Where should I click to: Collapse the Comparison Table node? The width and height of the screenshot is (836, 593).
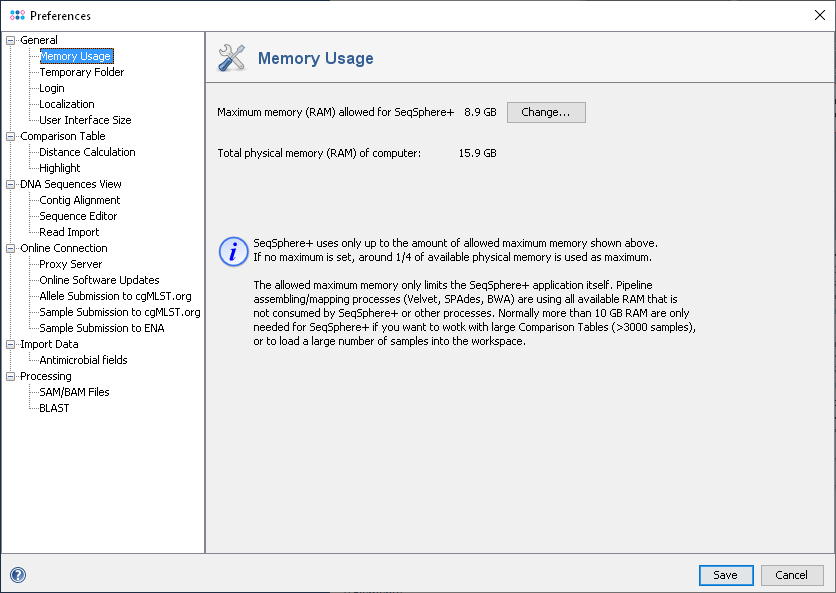(12, 136)
